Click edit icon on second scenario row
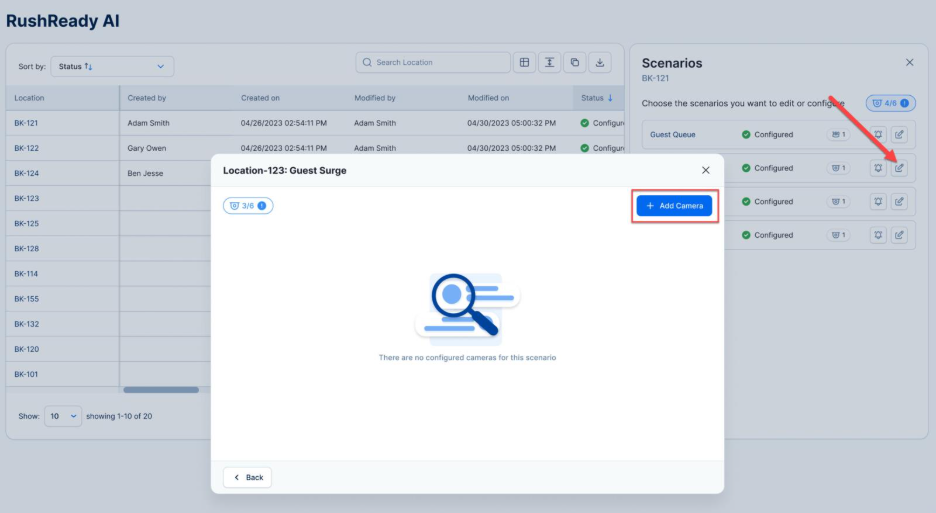Viewport: 936px width, 513px height. [899, 168]
